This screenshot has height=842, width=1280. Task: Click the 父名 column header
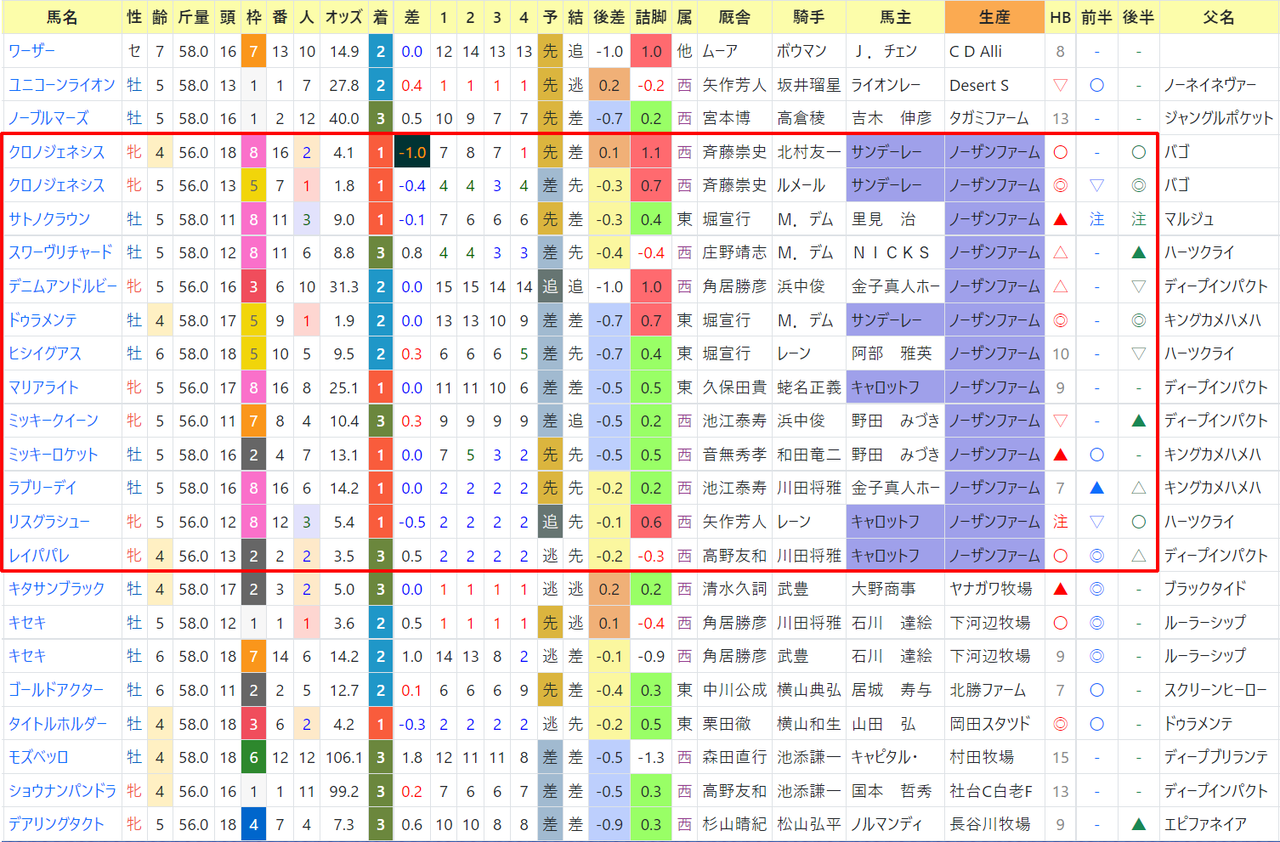tap(1220, 18)
